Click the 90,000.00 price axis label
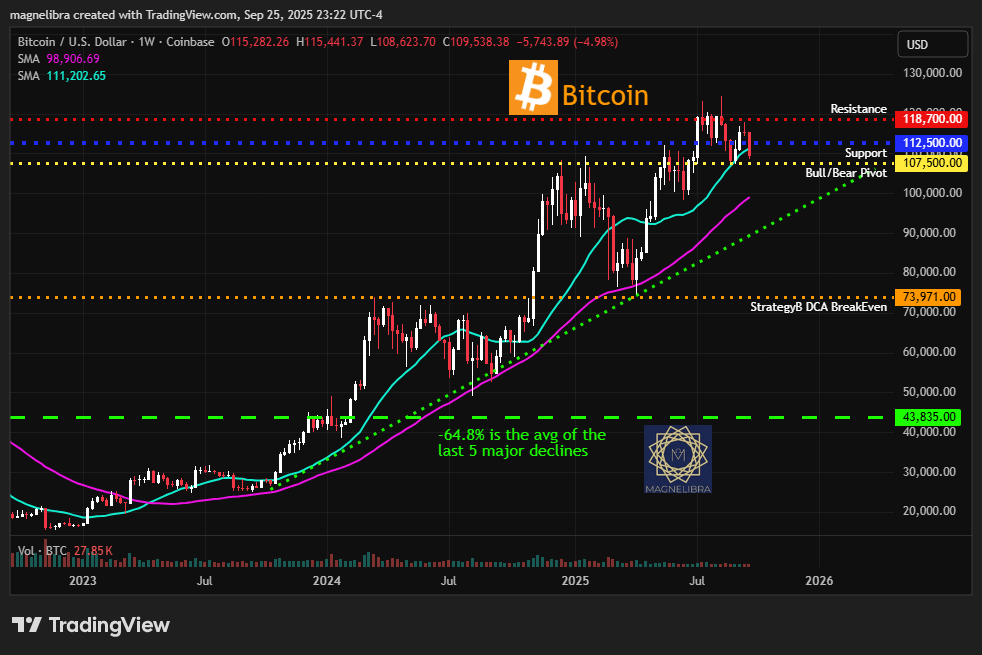 929,233
